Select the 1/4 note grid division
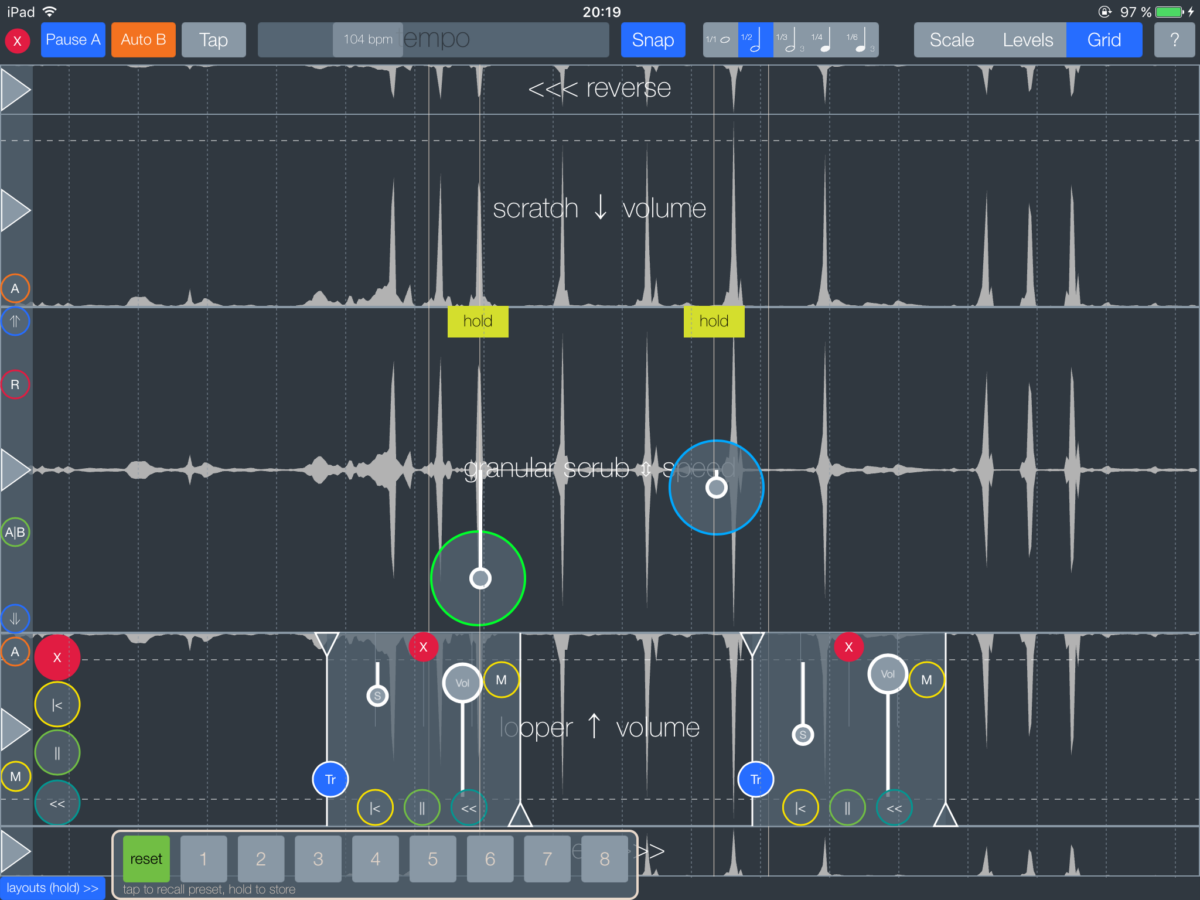1200x900 pixels. click(821, 40)
